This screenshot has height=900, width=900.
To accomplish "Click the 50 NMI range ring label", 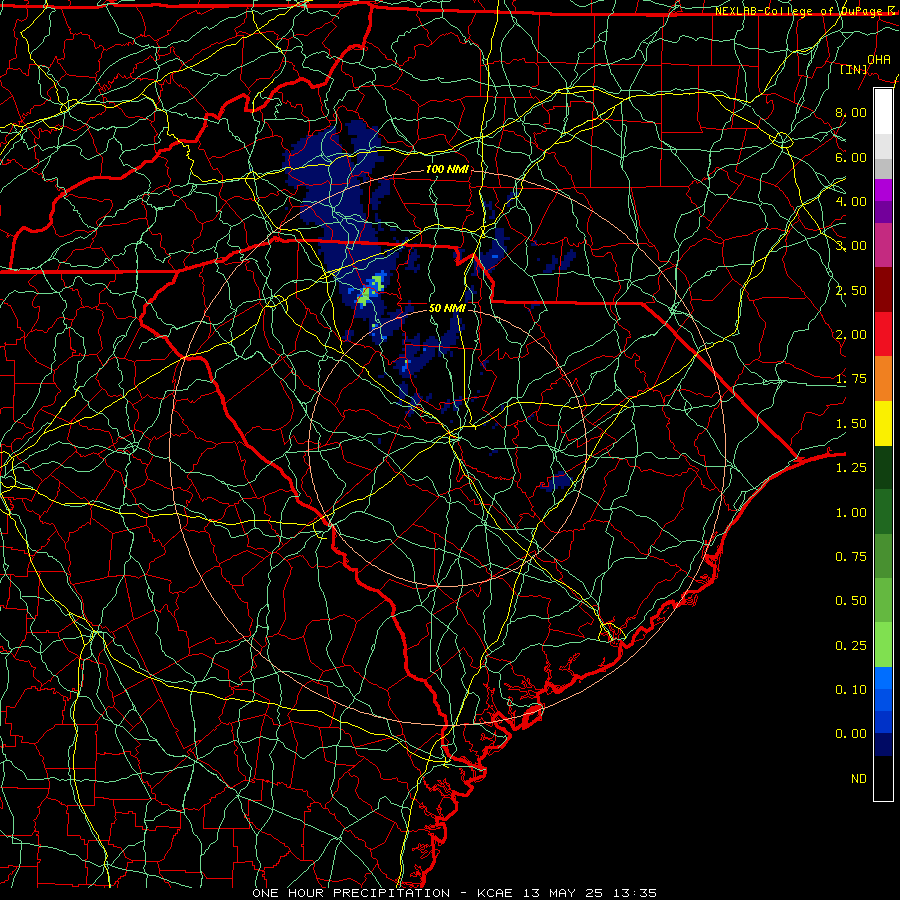I will pos(447,308).
